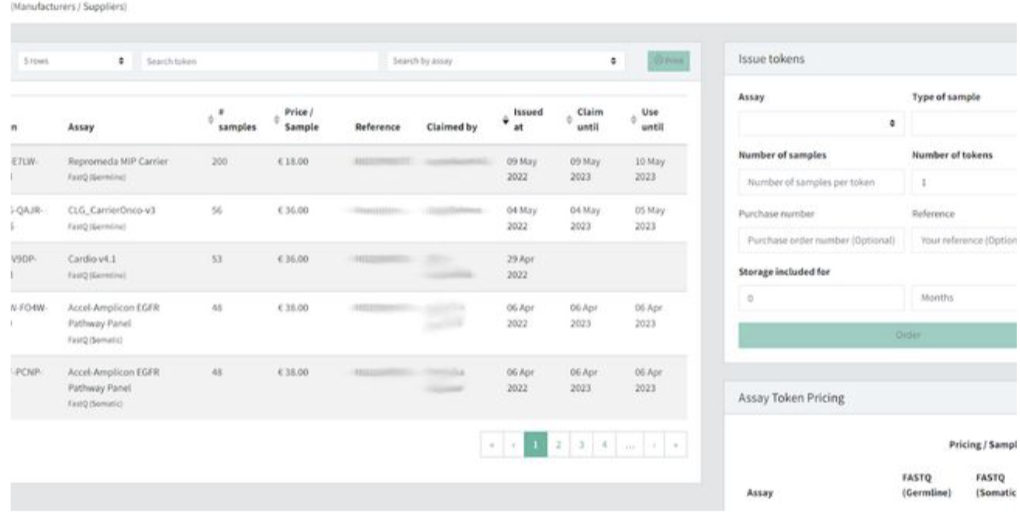The height and width of the screenshot is (524, 1020).
Task: Go to page 3 of tokens
Action: click(x=582, y=445)
